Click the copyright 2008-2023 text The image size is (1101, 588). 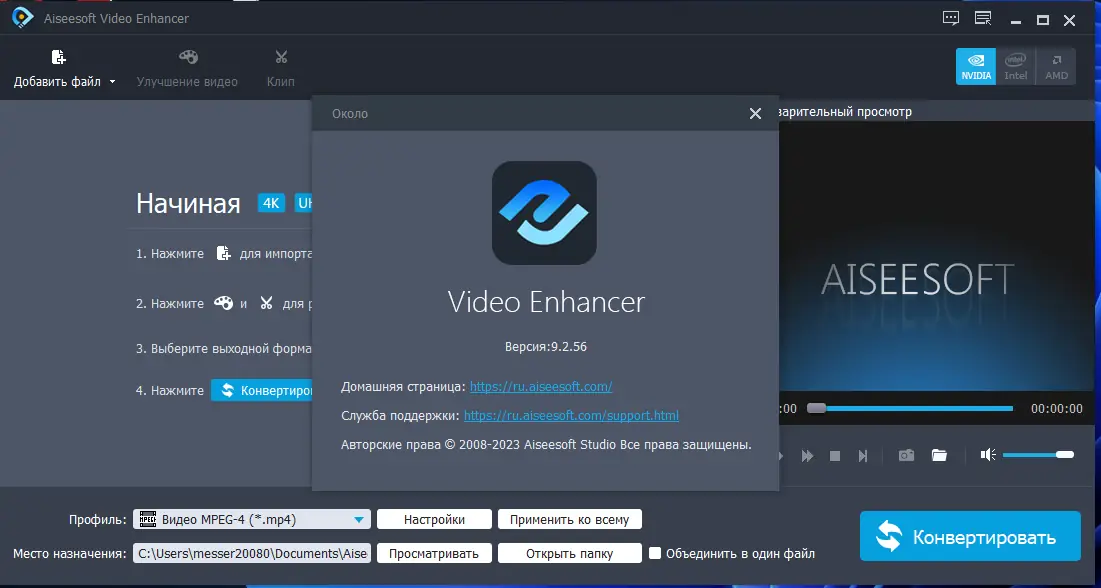coord(546,445)
